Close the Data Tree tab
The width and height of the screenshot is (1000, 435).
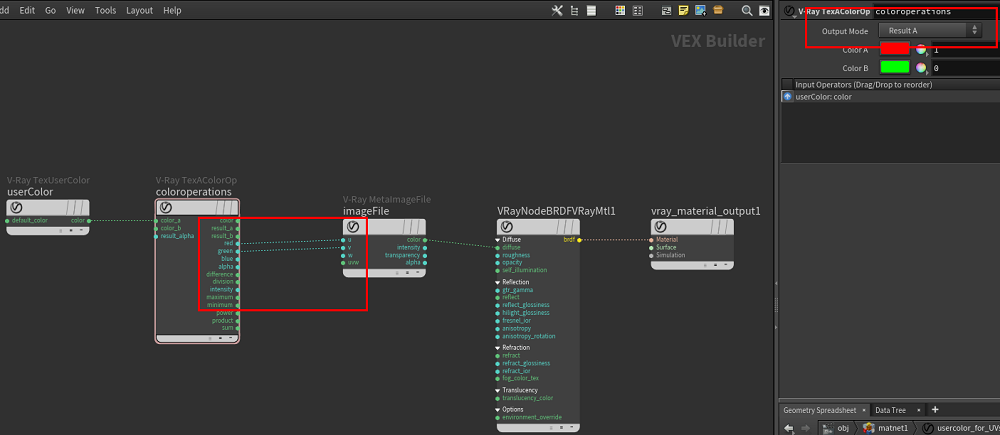pyautogui.click(x=919, y=410)
